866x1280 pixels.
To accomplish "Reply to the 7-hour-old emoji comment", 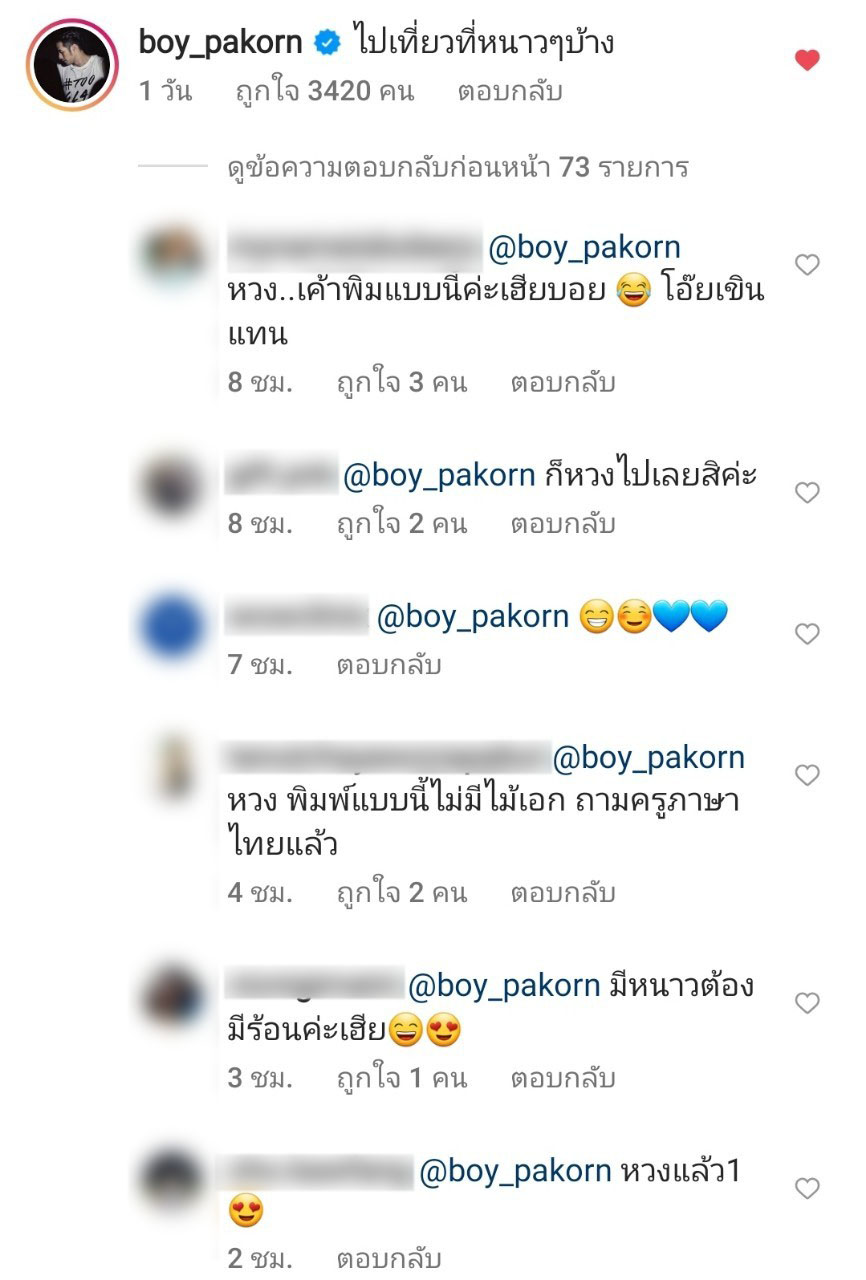I will 388,665.
